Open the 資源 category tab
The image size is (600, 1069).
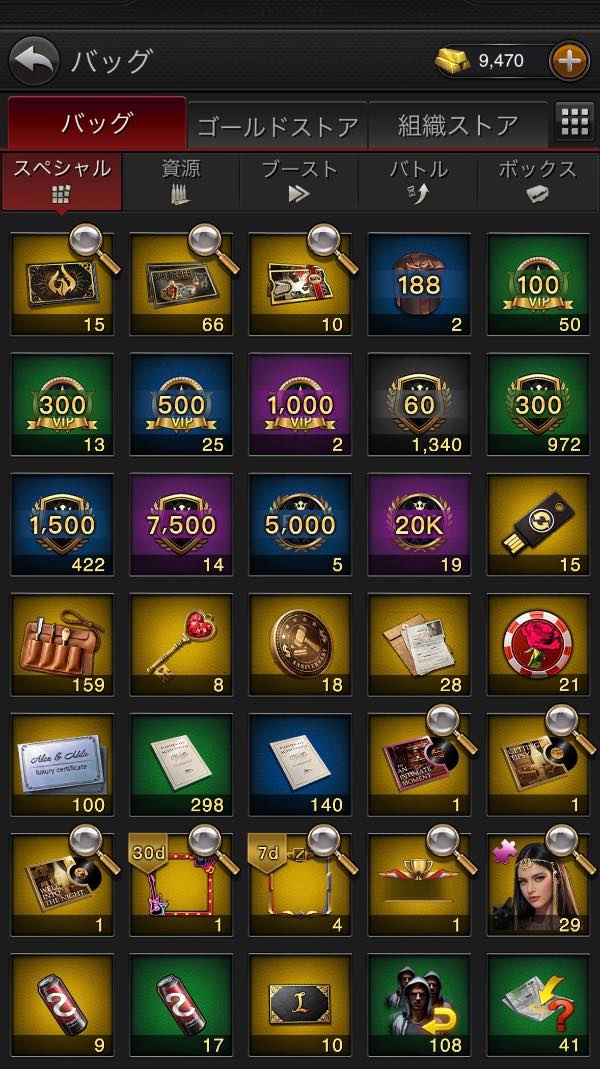pyautogui.click(x=181, y=181)
